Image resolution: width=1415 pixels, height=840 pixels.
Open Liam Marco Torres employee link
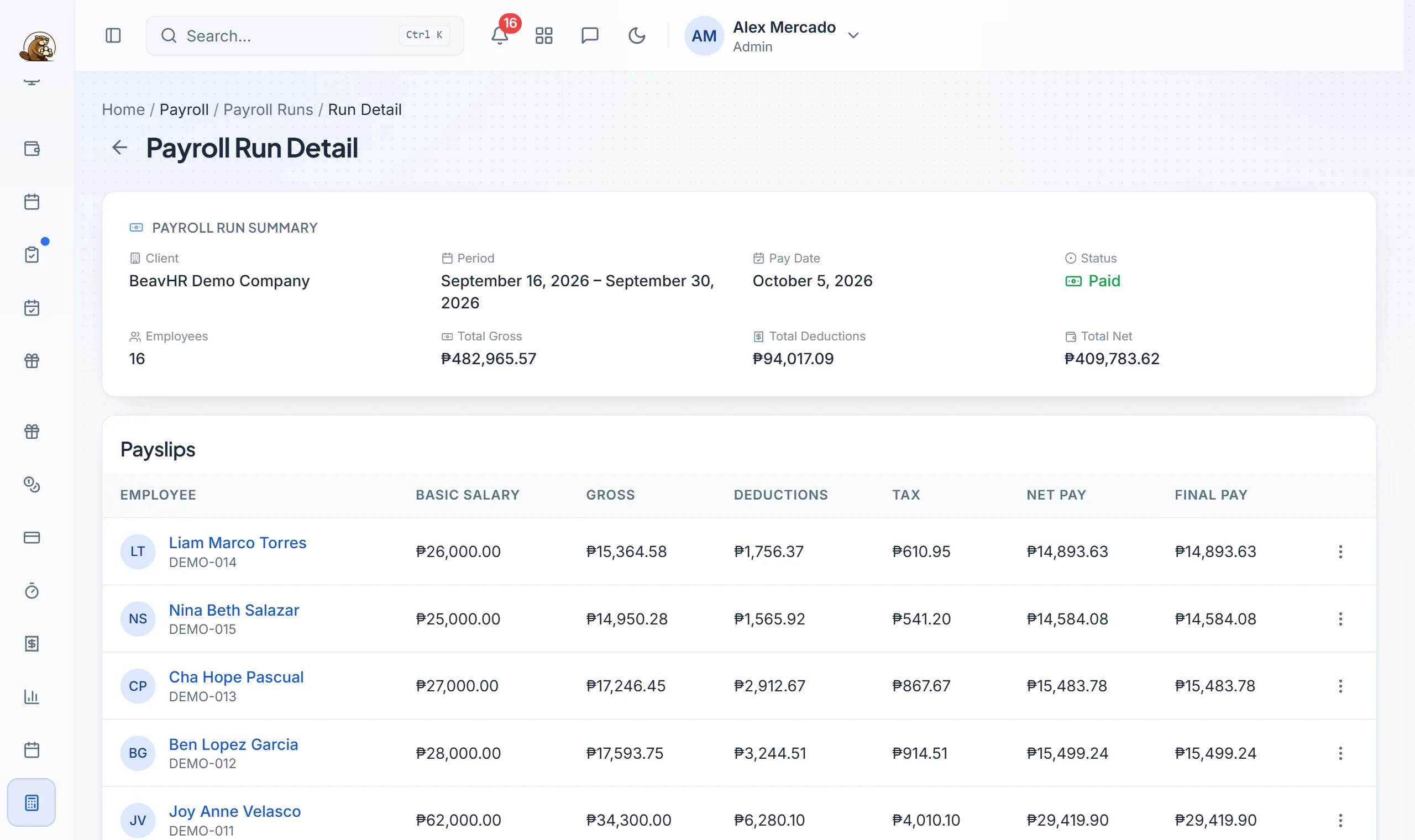pos(238,542)
